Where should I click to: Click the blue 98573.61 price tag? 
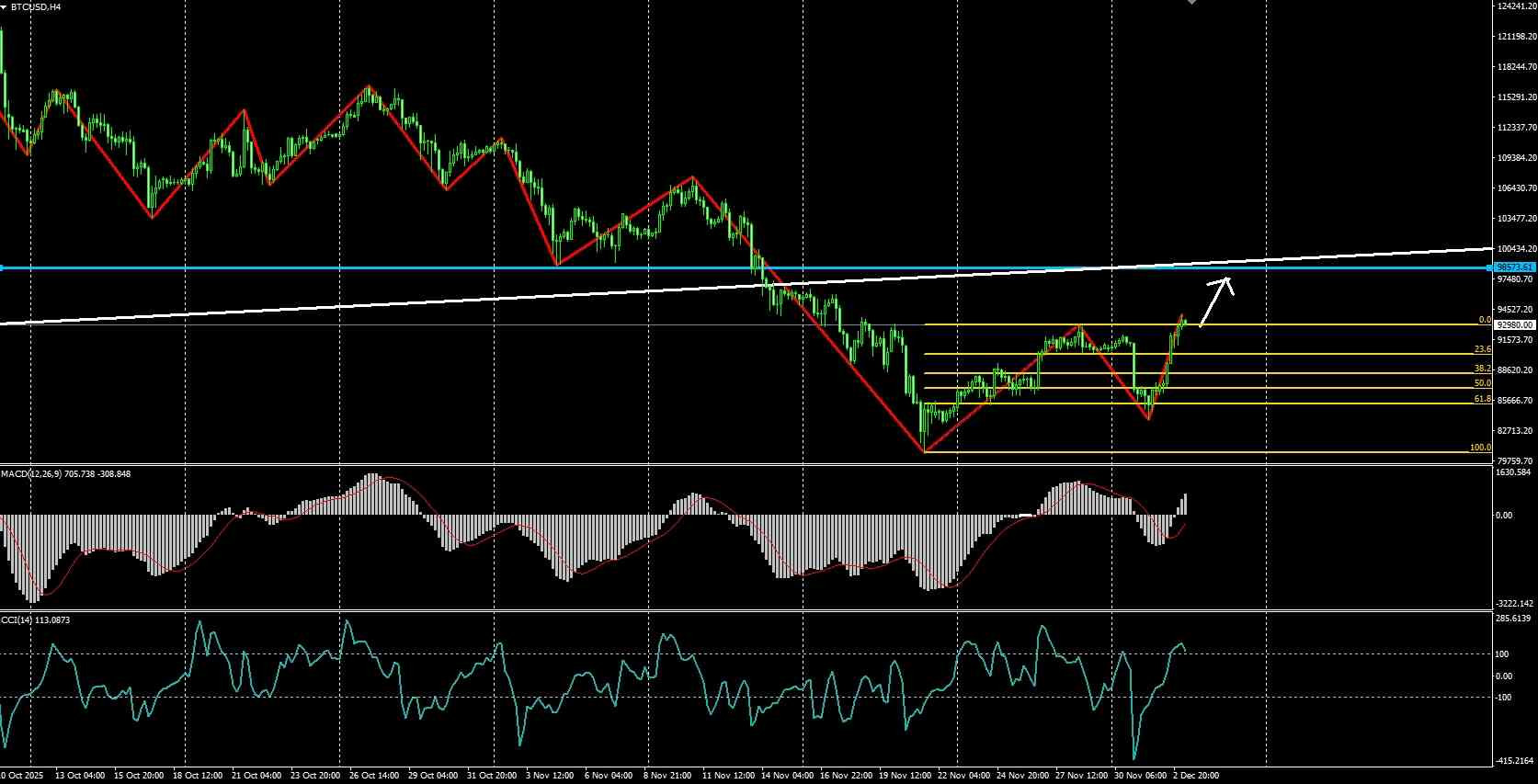1515,267
